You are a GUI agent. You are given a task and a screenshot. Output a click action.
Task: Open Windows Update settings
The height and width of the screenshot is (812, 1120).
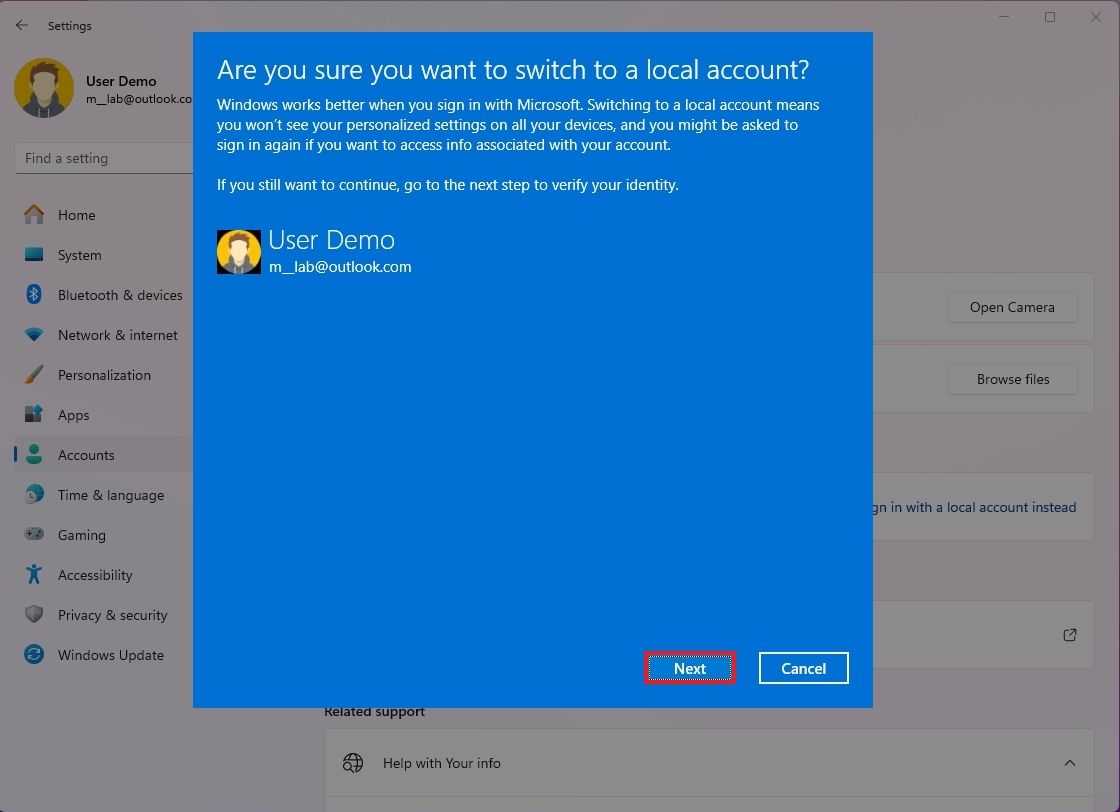33,655
